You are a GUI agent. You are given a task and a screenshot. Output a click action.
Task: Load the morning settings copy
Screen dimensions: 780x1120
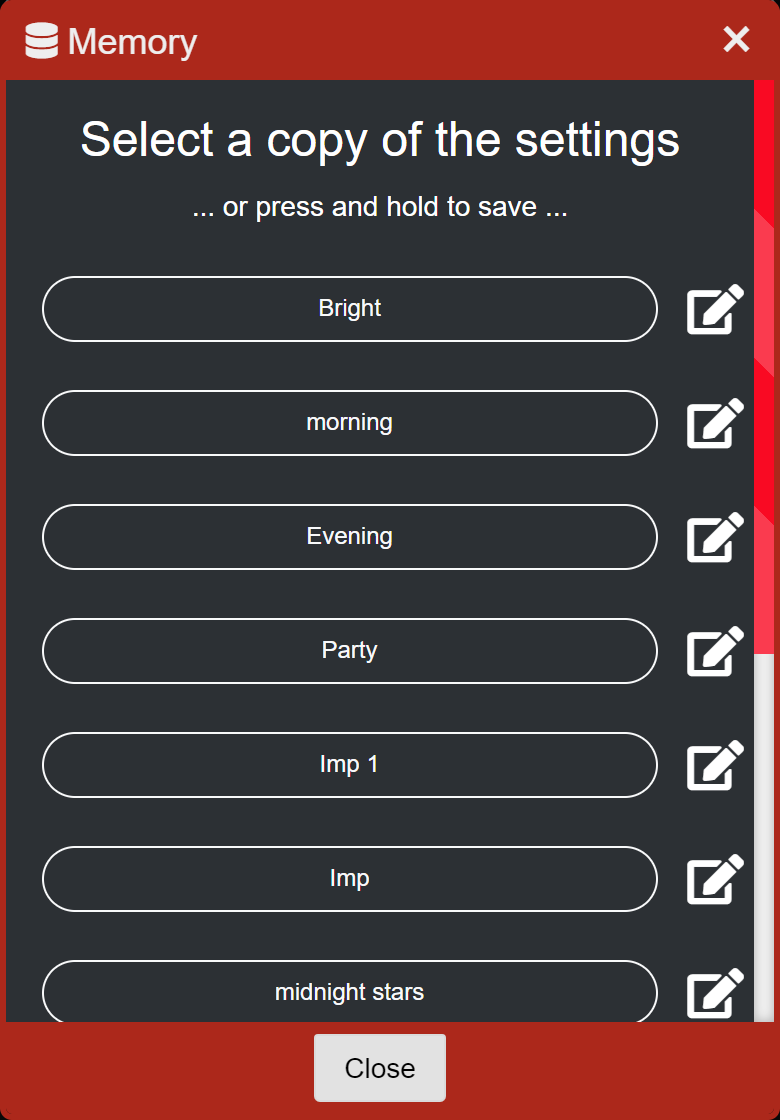pyautogui.click(x=349, y=423)
